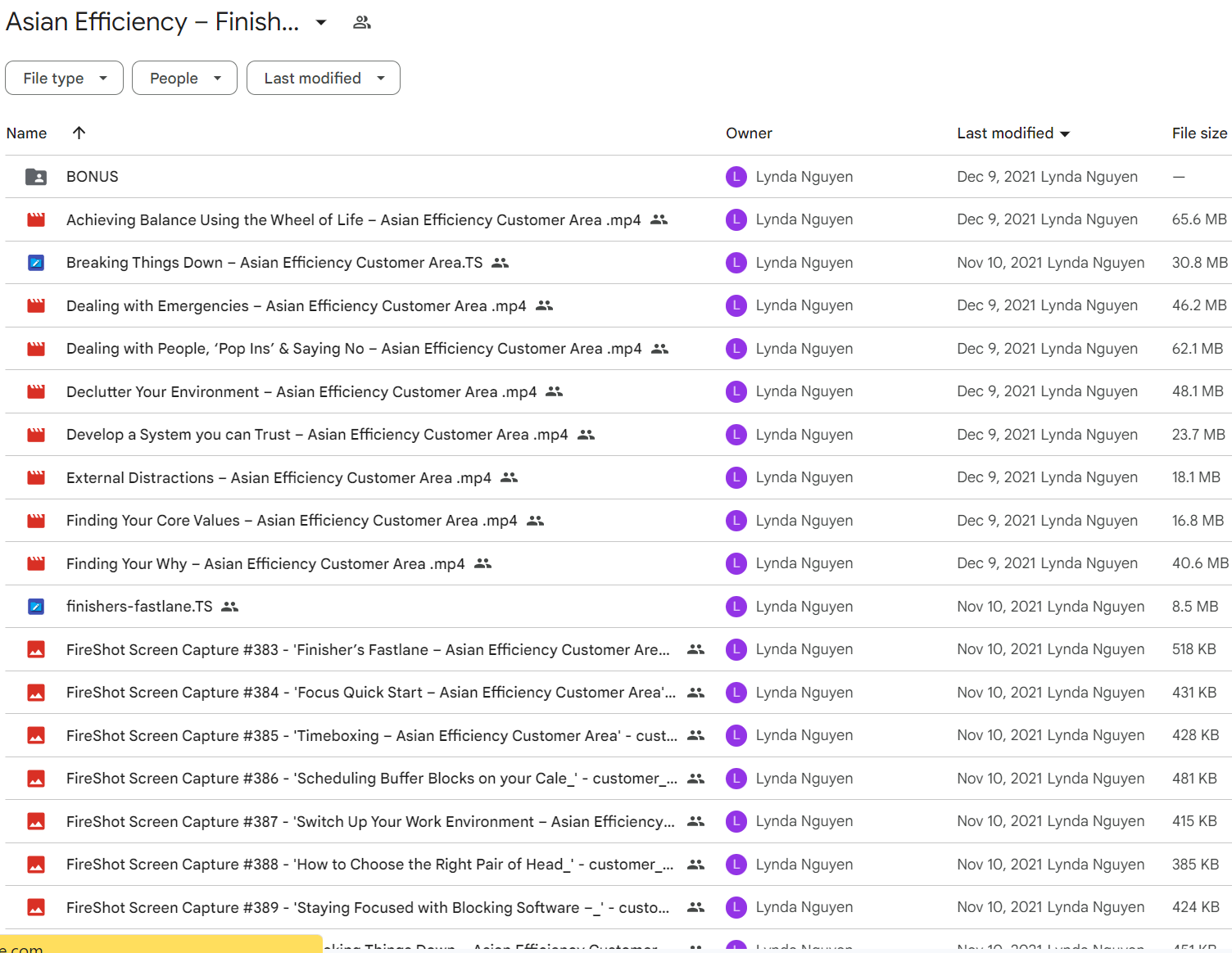Click image icon for FireShot Capture #383

tap(36, 649)
